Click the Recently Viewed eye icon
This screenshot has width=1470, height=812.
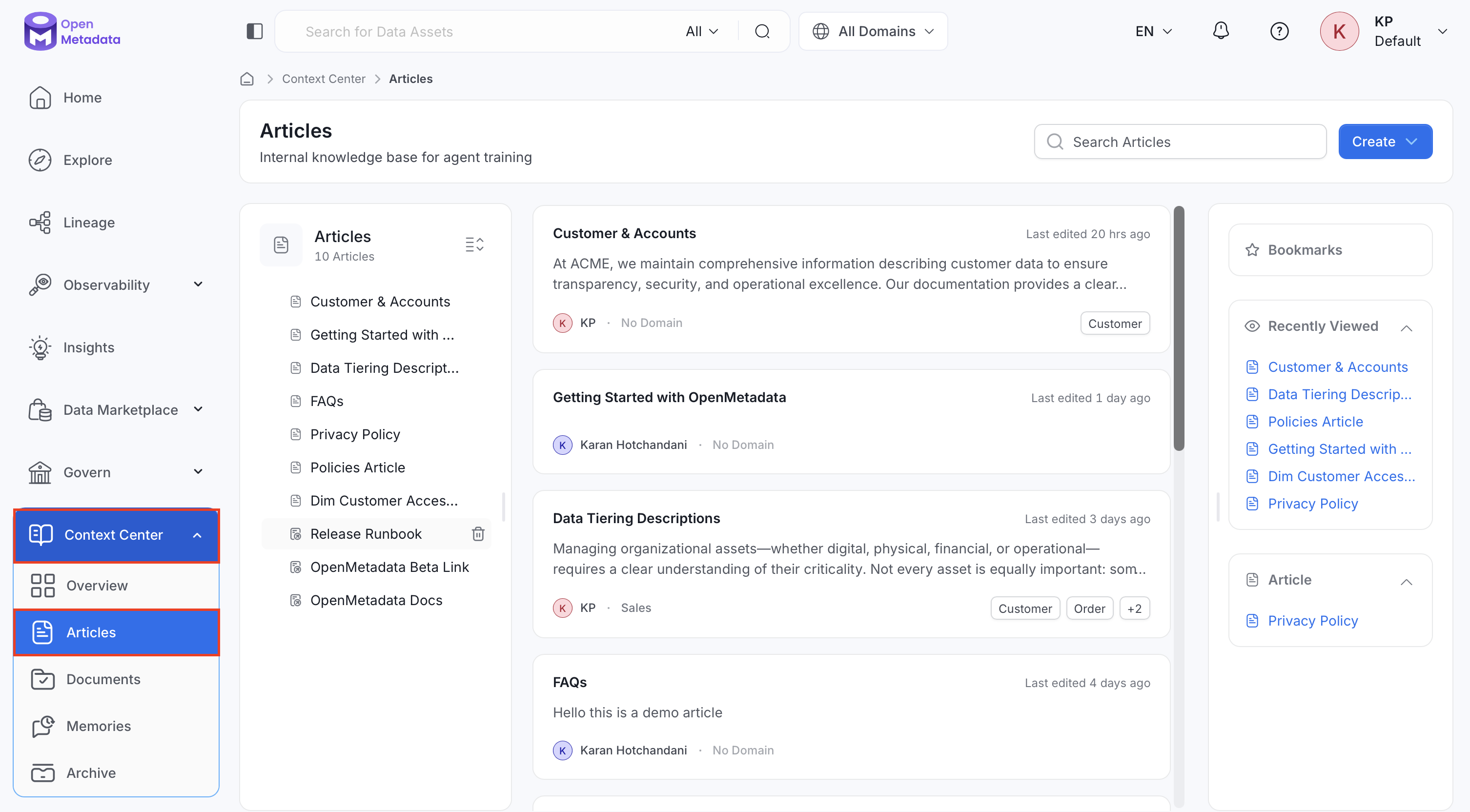(x=1252, y=326)
